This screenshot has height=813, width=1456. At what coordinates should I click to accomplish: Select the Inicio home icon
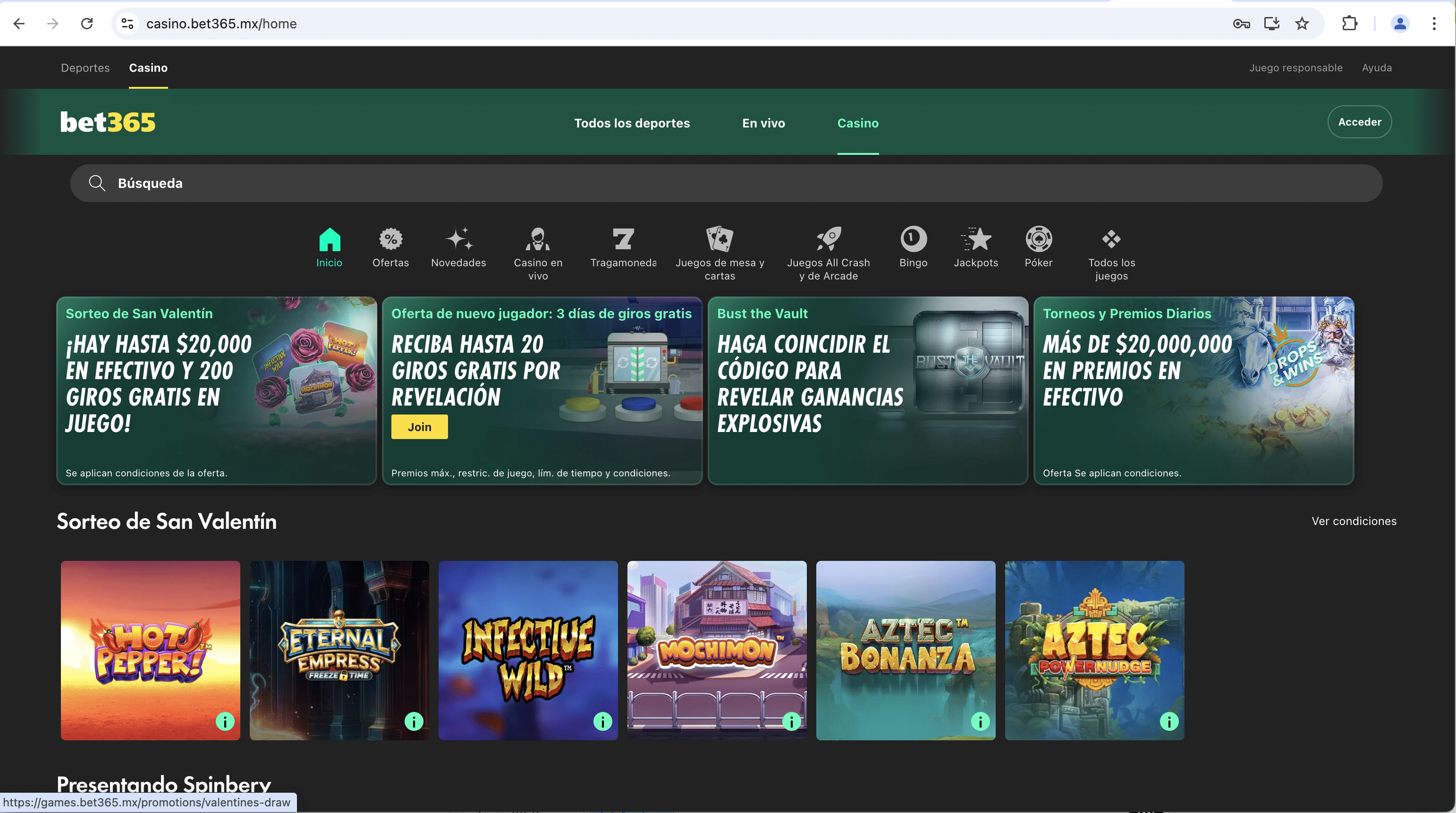point(330,240)
